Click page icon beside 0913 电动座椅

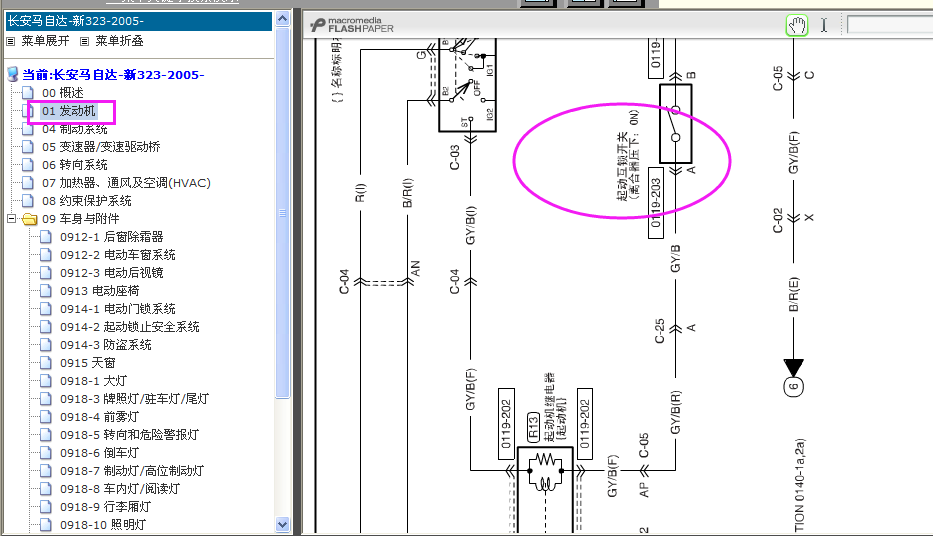[x=46, y=291]
